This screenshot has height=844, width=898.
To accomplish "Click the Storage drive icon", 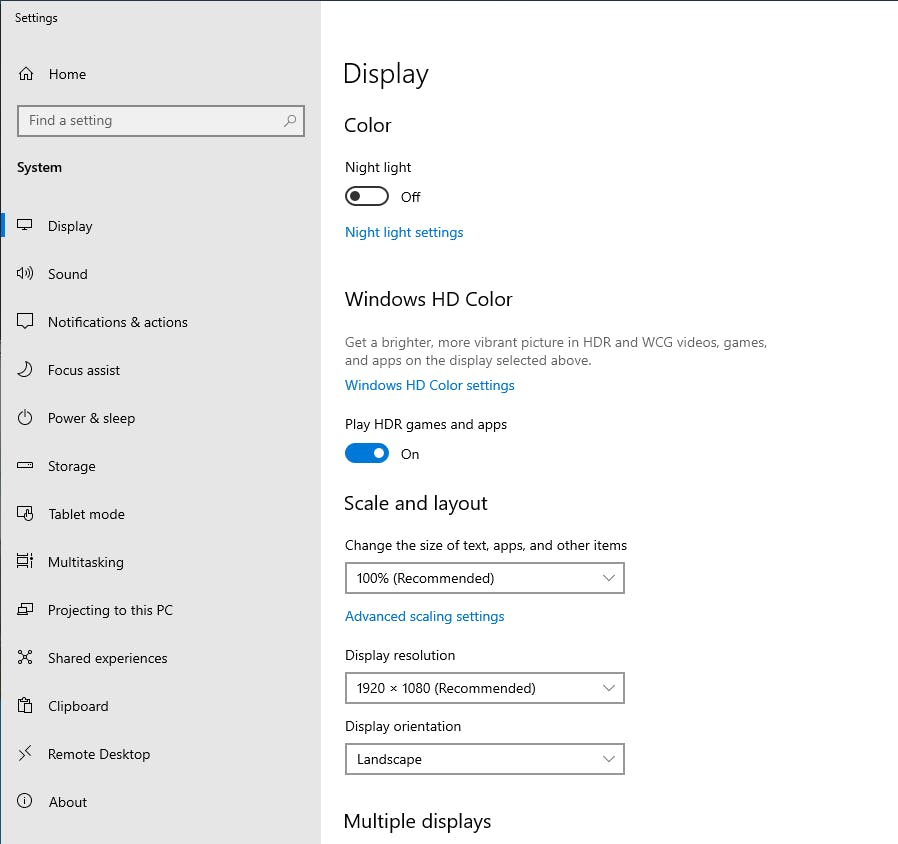I will point(25,465).
